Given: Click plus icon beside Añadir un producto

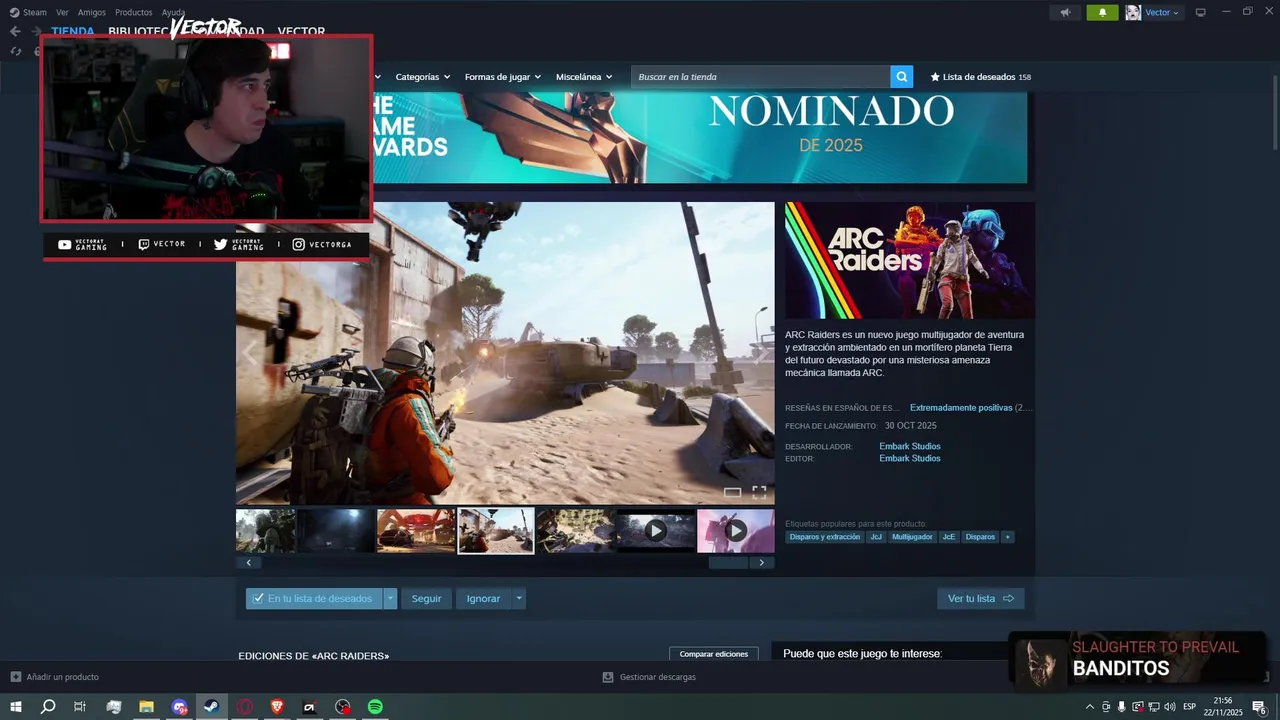Looking at the screenshot, I should (x=15, y=677).
